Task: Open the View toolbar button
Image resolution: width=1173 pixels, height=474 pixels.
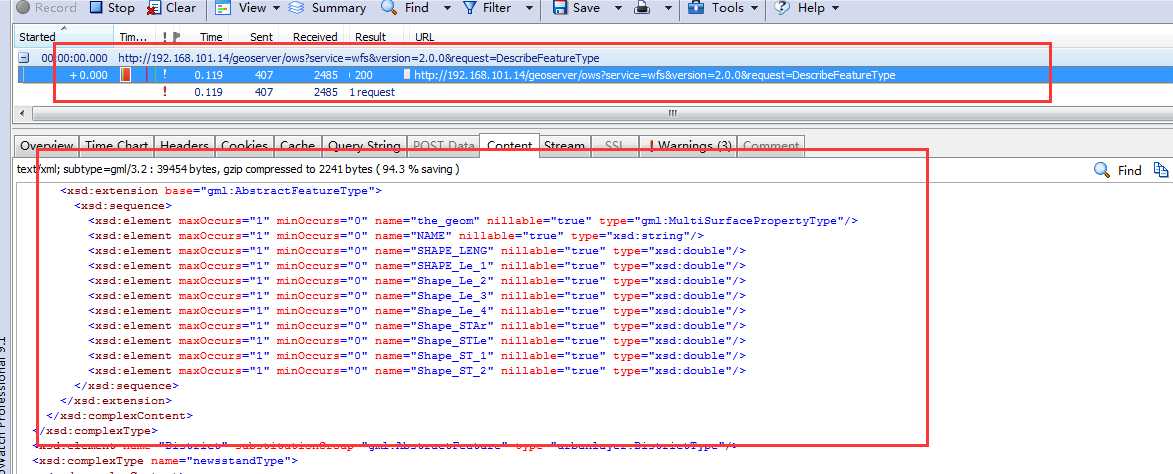Action: tap(242, 7)
